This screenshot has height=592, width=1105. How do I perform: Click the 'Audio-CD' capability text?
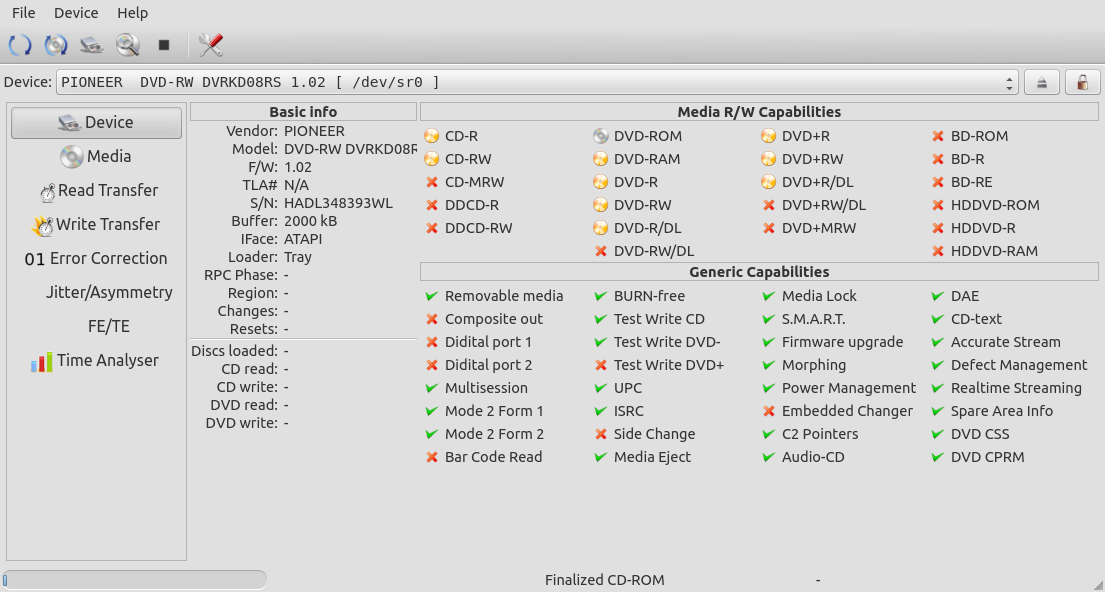pyautogui.click(x=813, y=457)
